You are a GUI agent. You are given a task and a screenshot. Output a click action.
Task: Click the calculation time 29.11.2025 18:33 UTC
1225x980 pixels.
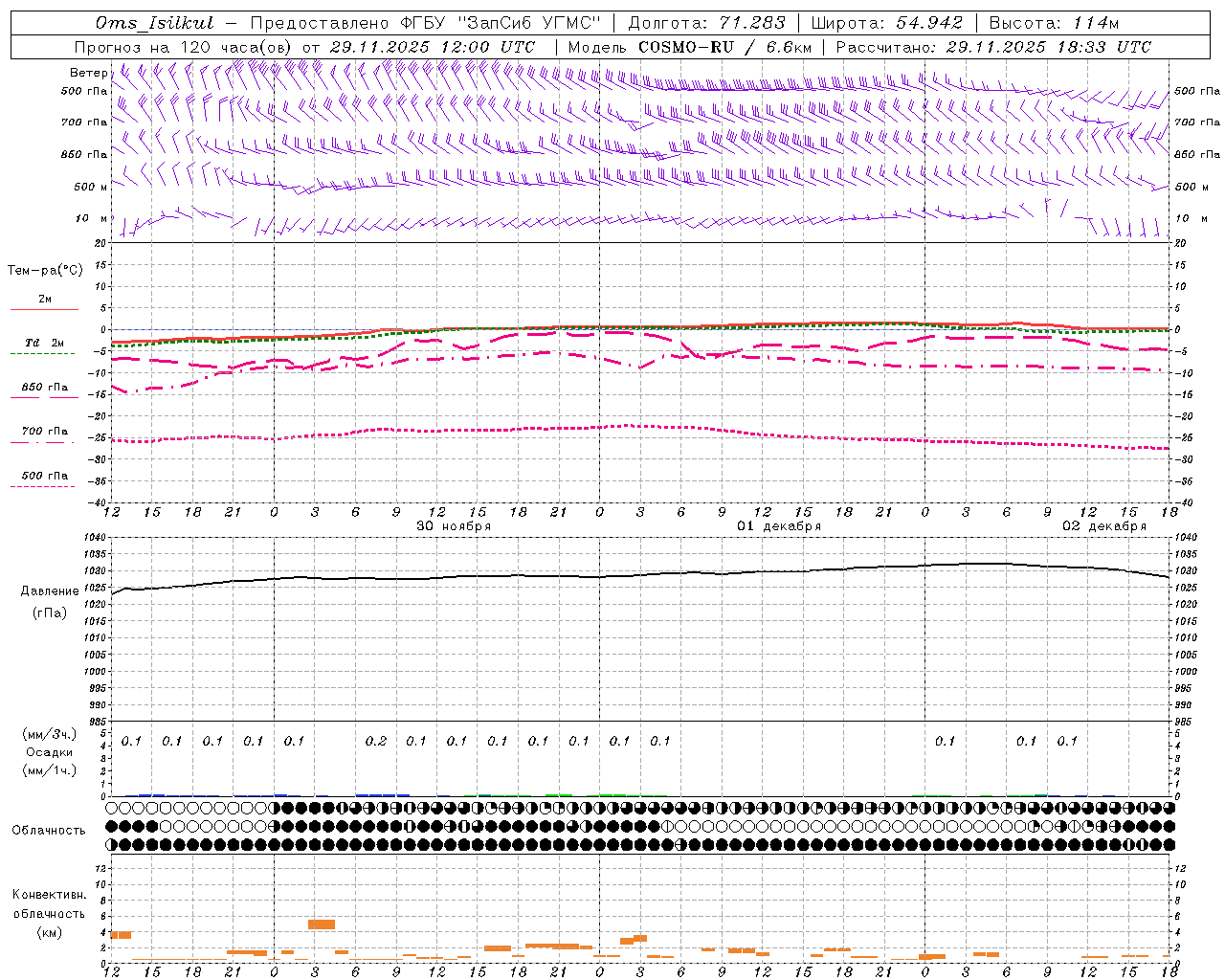(1048, 47)
